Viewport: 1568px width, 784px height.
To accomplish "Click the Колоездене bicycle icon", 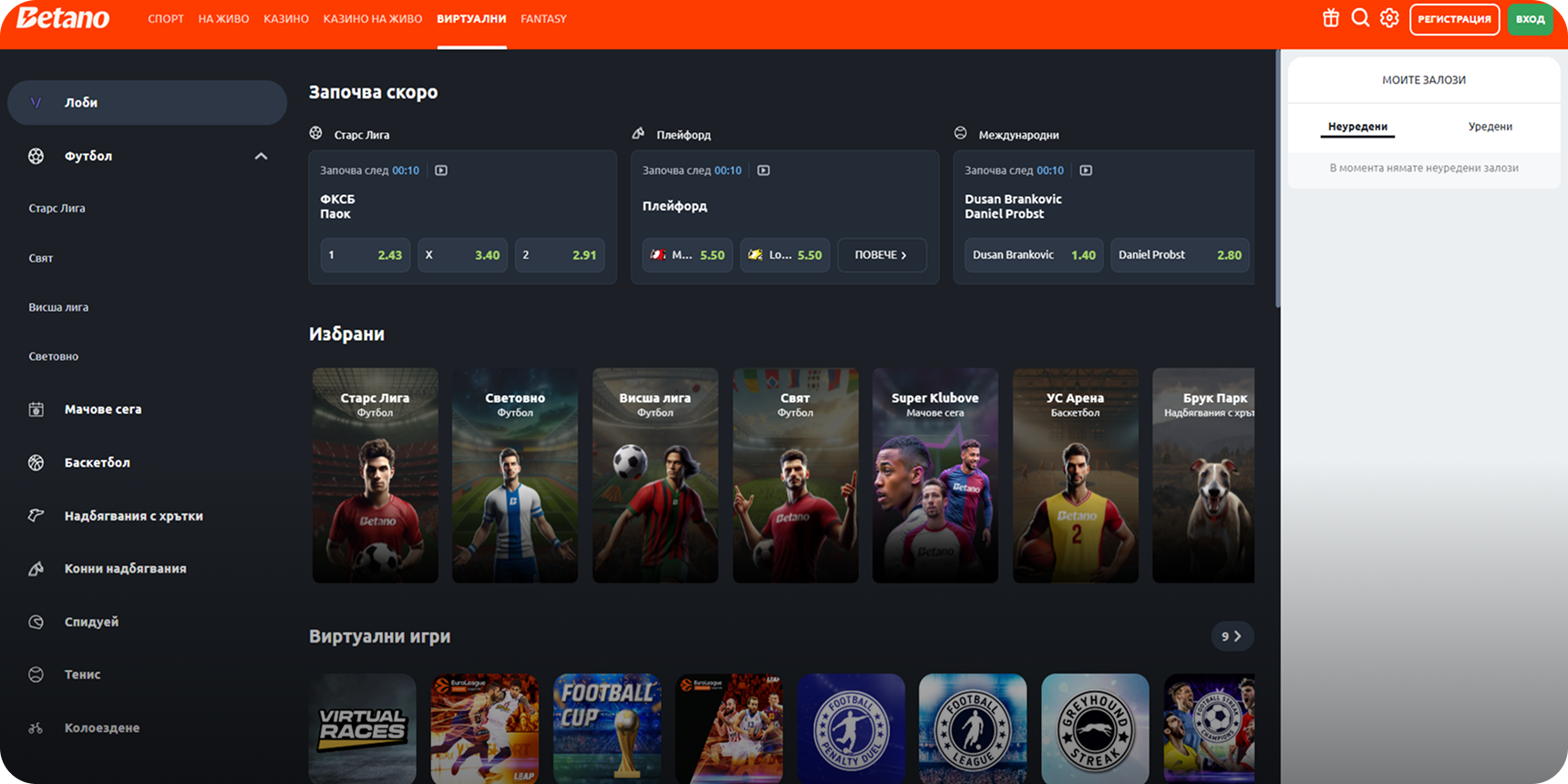I will click(x=36, y=728).
